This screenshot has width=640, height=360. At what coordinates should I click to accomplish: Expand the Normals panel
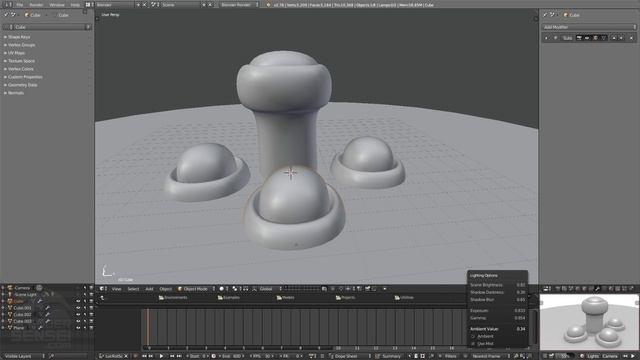pyautogui.click(x=16, y=93)
